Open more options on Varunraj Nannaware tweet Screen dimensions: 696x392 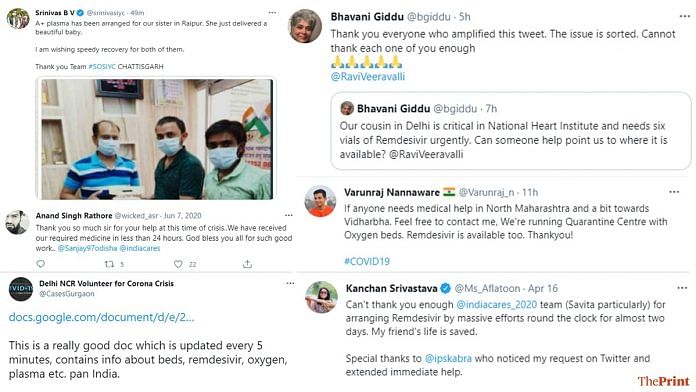(x=674, y=192)
